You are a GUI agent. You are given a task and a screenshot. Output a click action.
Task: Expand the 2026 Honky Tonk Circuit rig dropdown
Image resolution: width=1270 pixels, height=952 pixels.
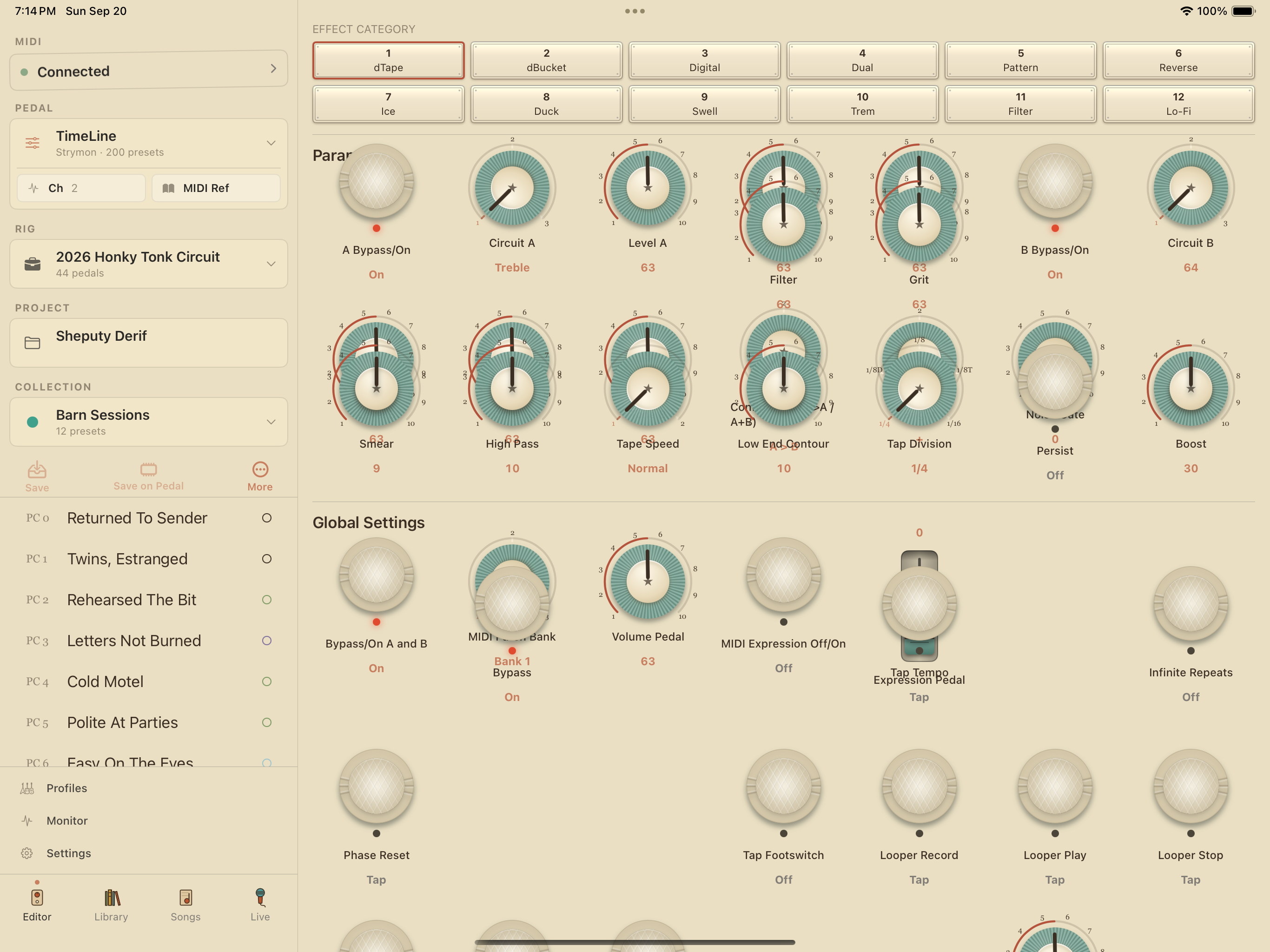(x=271, y=264)
